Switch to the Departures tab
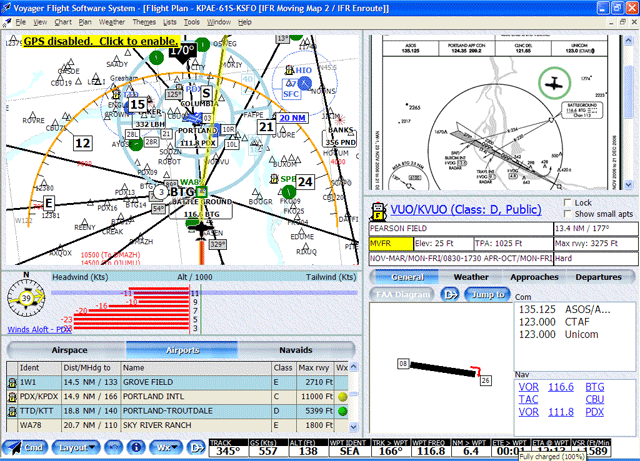 (x=598, y=277)
